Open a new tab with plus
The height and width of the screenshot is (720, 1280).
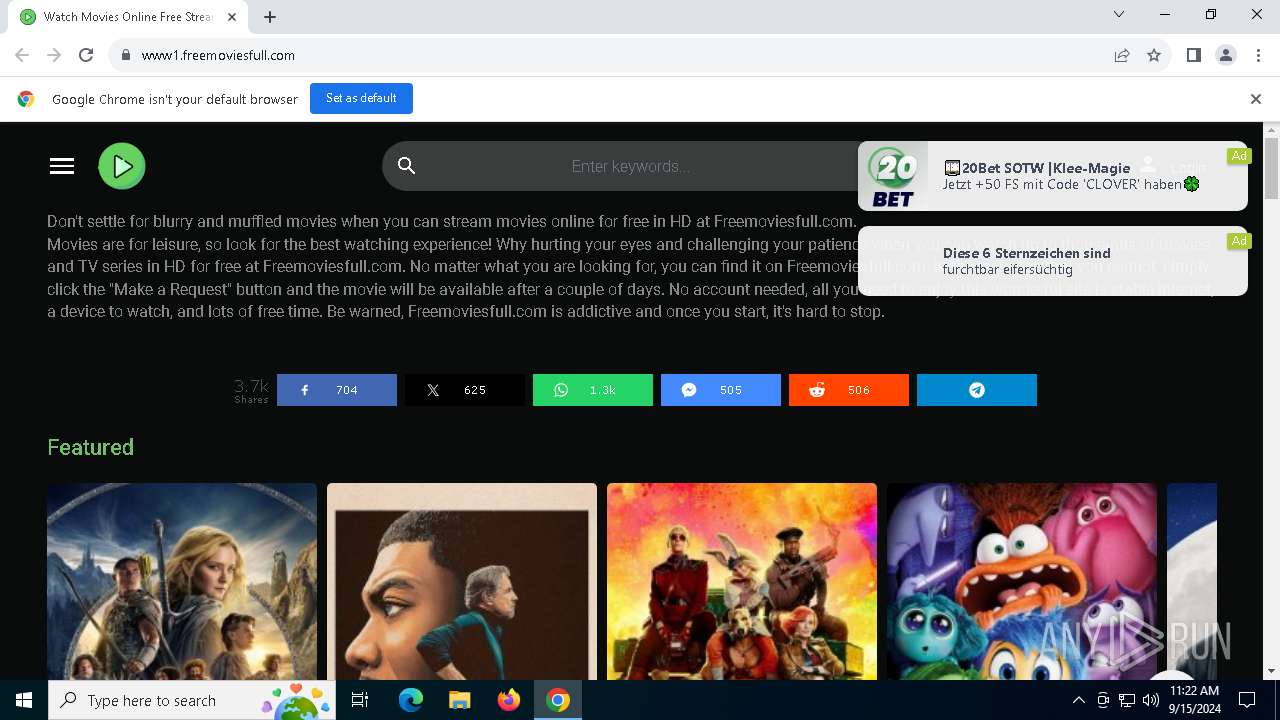pos(270,17)
